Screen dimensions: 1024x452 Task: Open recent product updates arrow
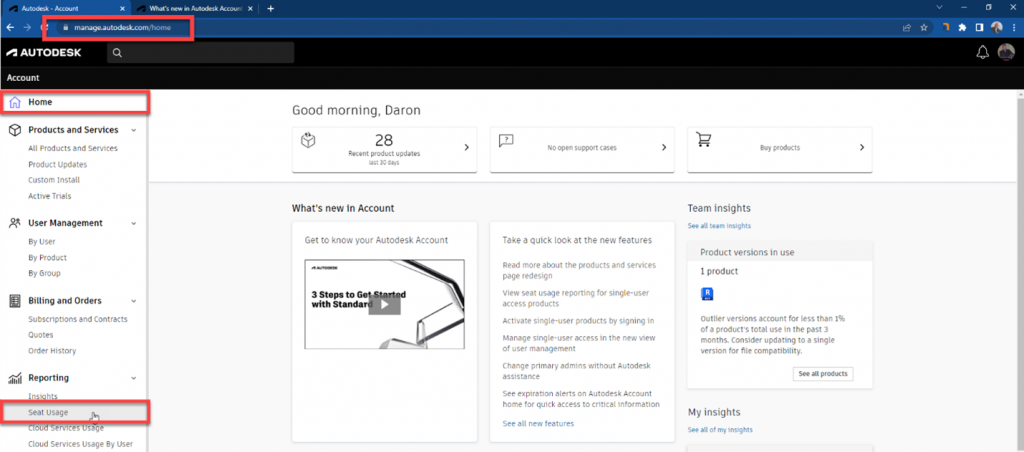[x=466, y=148]
